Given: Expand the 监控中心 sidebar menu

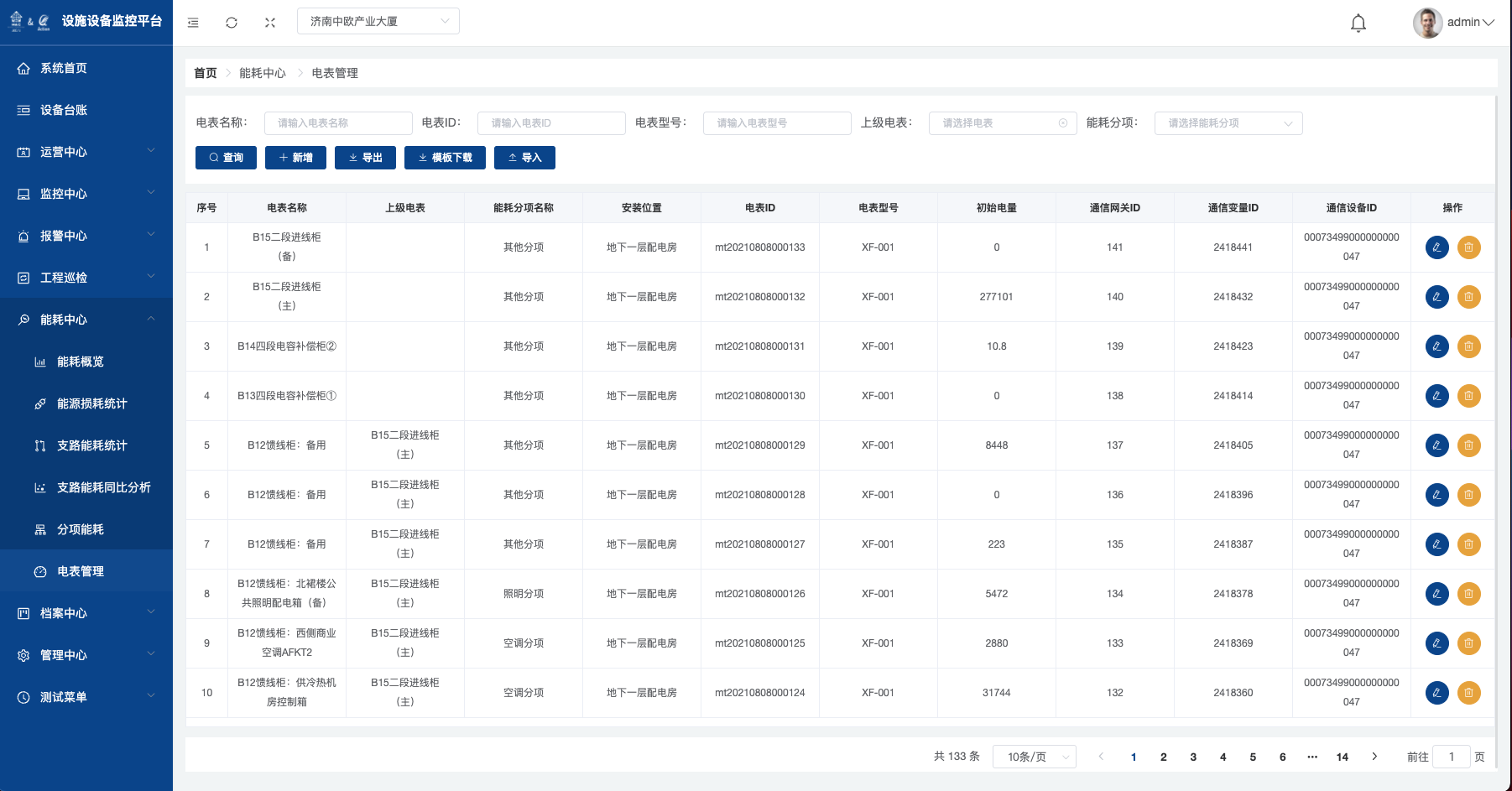Looking at the screenshot, I should tap(86, 194).
